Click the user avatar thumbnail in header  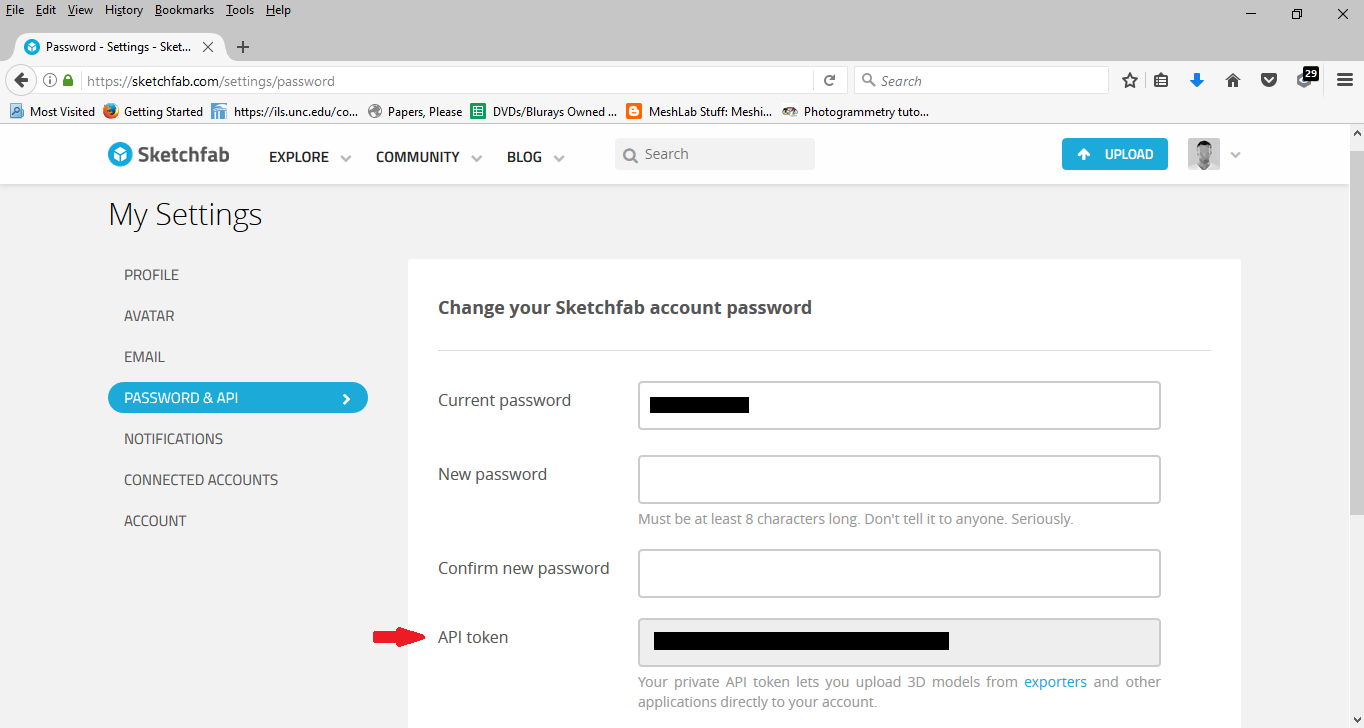click(1204, 154)
